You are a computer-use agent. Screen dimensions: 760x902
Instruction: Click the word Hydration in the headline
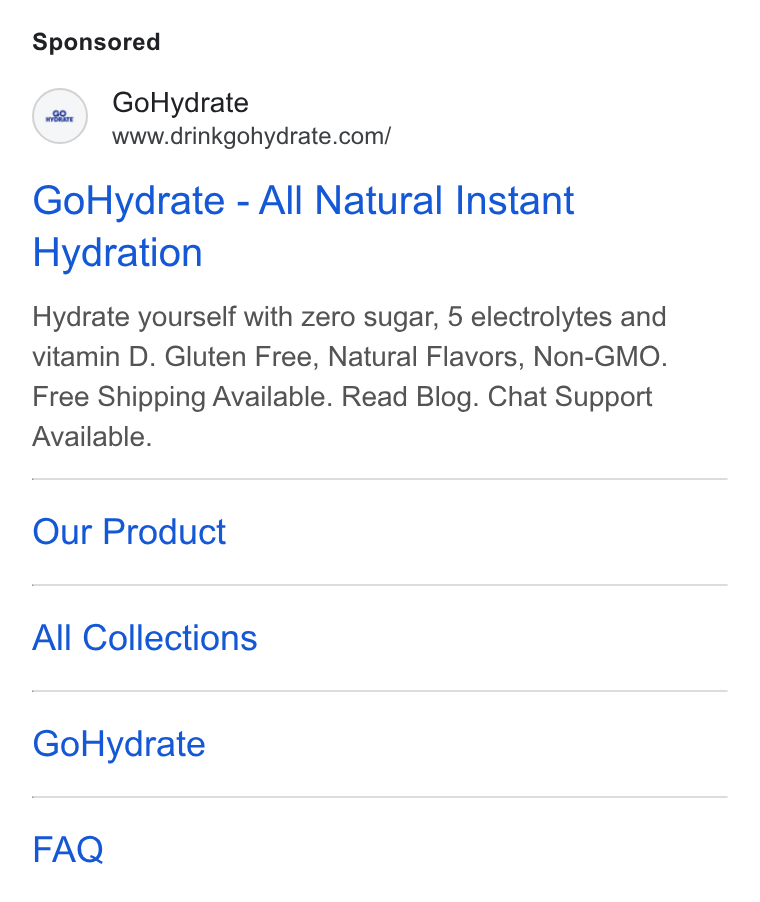[x=117, y=252]
